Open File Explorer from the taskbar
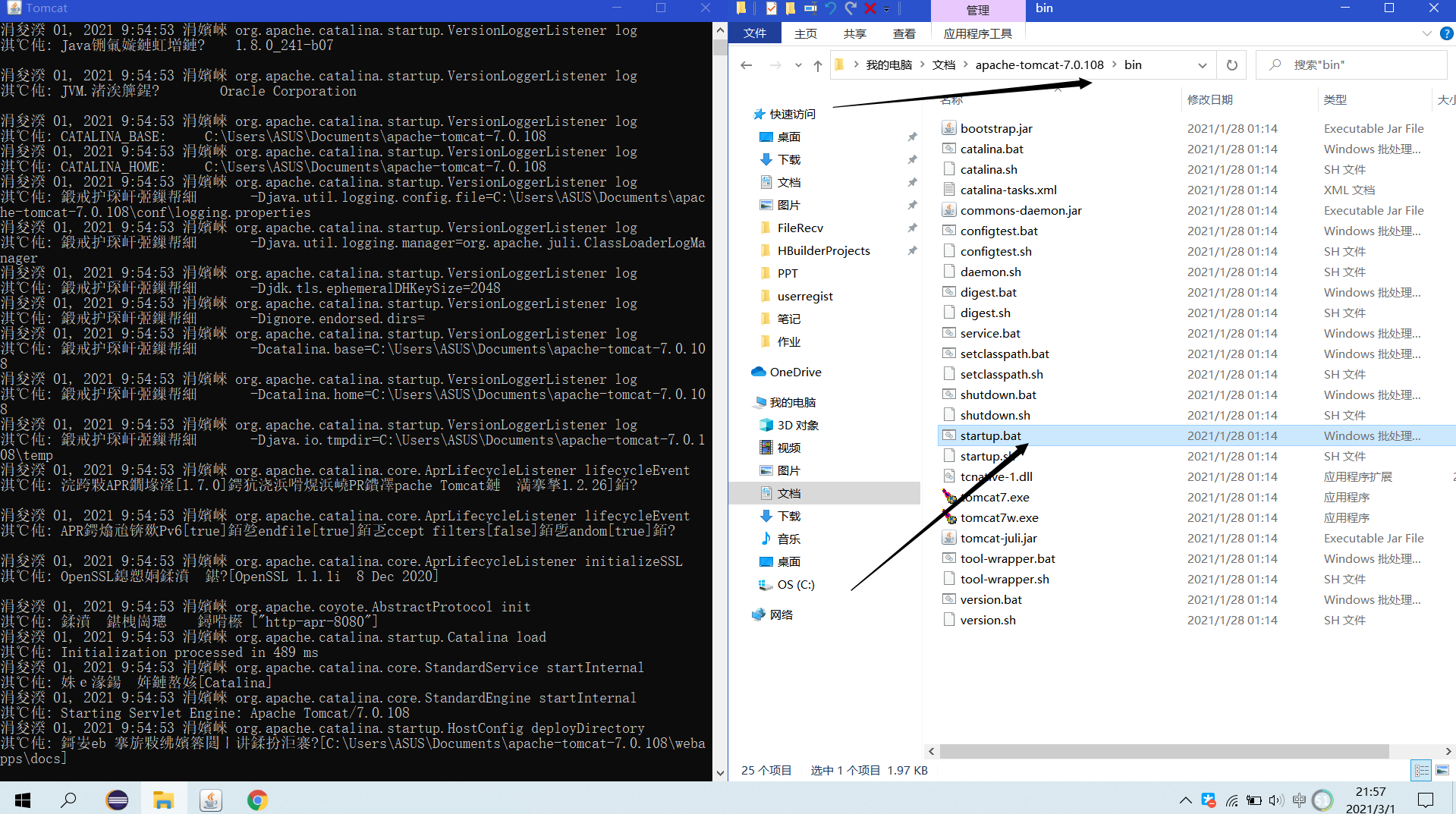Viewport: 1456px width, 814px height. (x=164, y=800)
